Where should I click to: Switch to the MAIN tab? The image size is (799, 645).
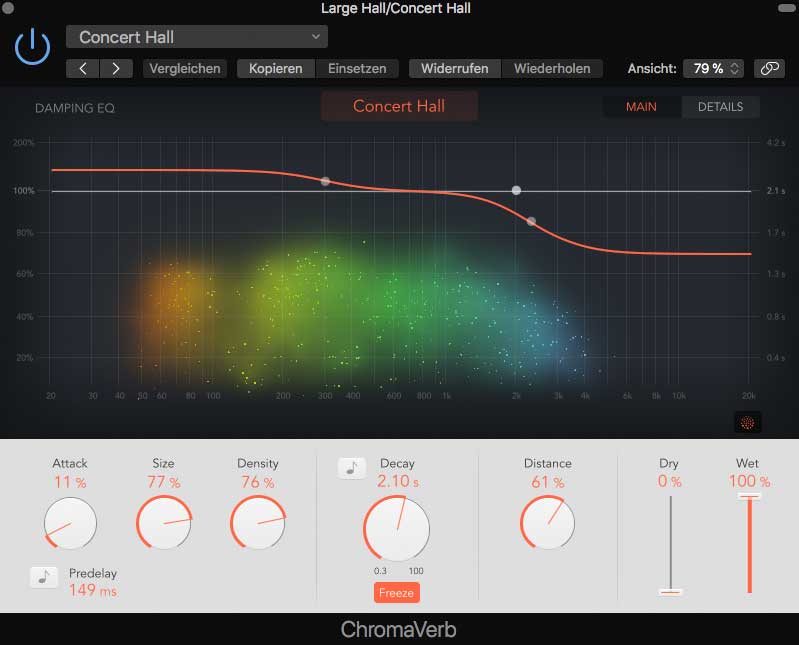(x=641, y=106)
